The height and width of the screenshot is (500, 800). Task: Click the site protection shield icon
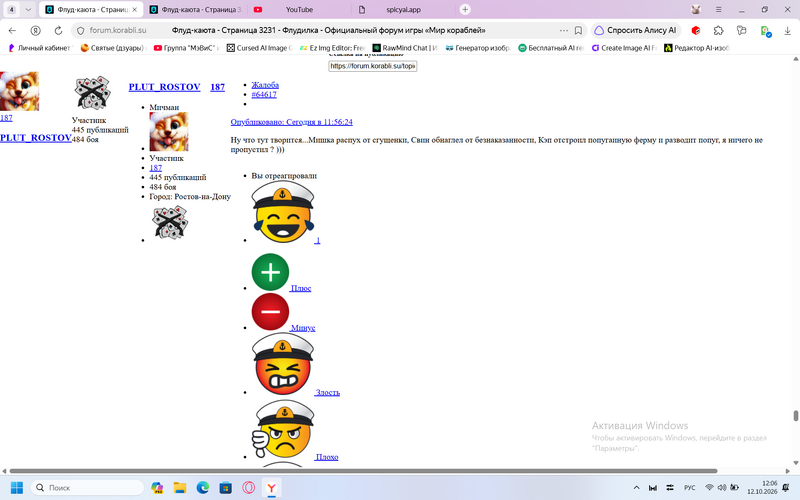pyautogui.click(x=80, y=31)
